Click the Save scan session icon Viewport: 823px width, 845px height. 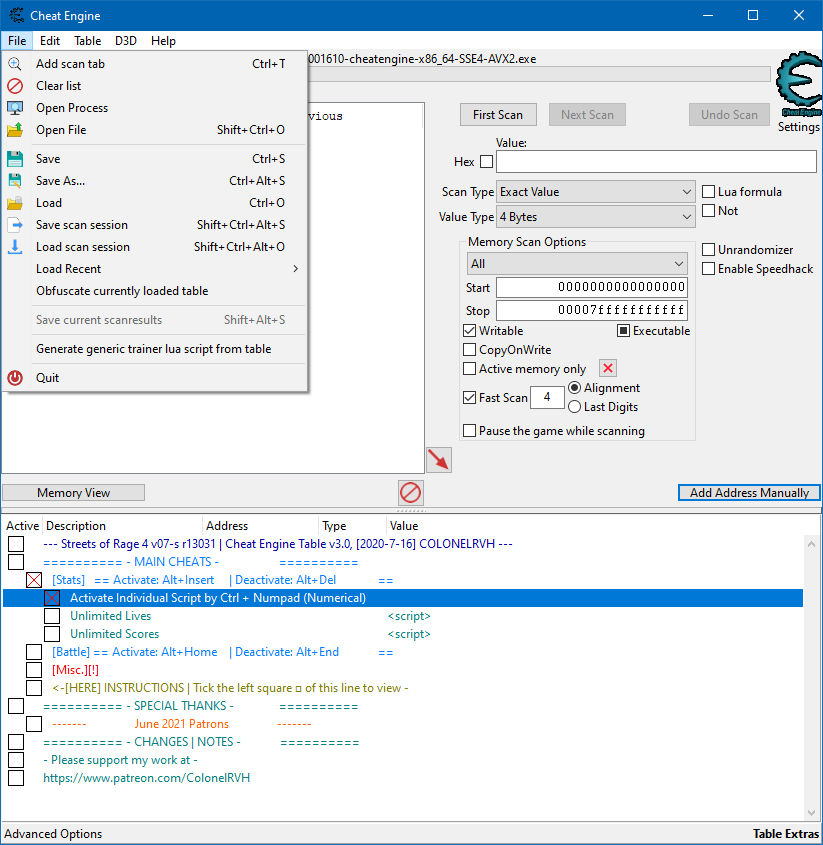(x=15, y=225)
